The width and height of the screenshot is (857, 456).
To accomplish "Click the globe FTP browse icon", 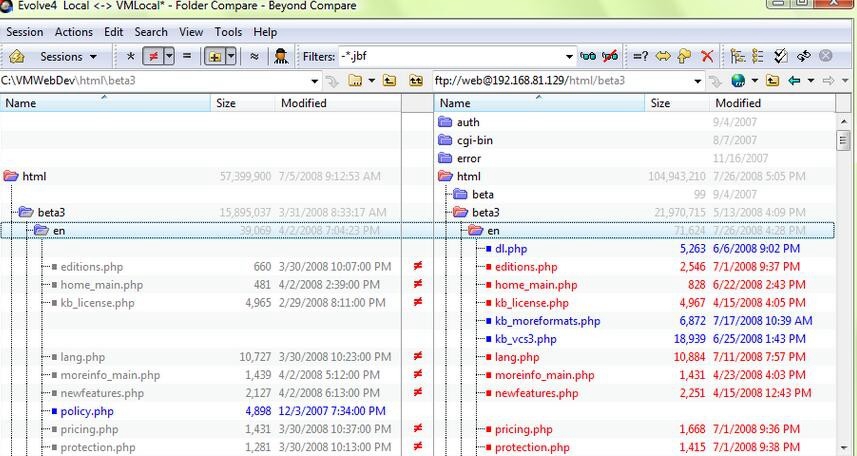I will tap(738, 81).
